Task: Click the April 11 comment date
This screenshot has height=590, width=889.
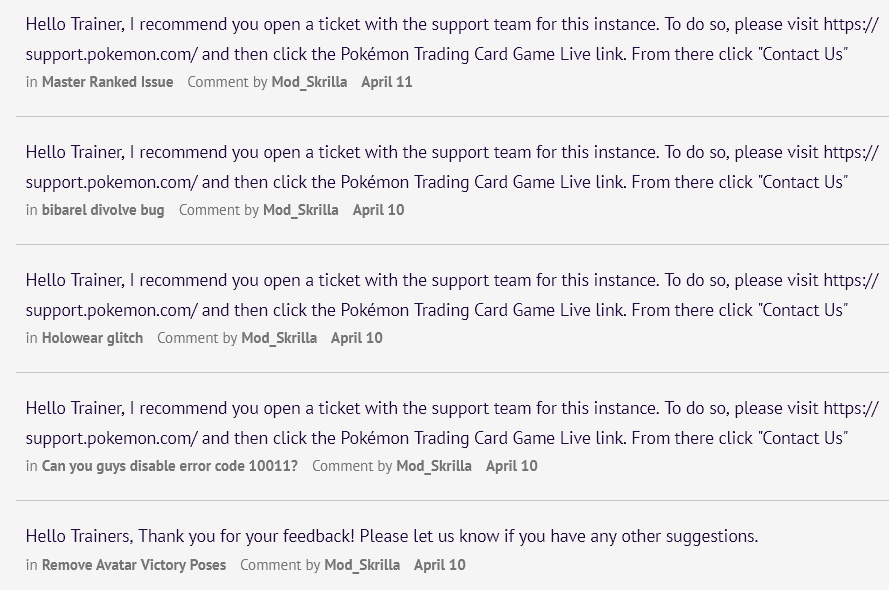Action: click(x=387, y=82)
